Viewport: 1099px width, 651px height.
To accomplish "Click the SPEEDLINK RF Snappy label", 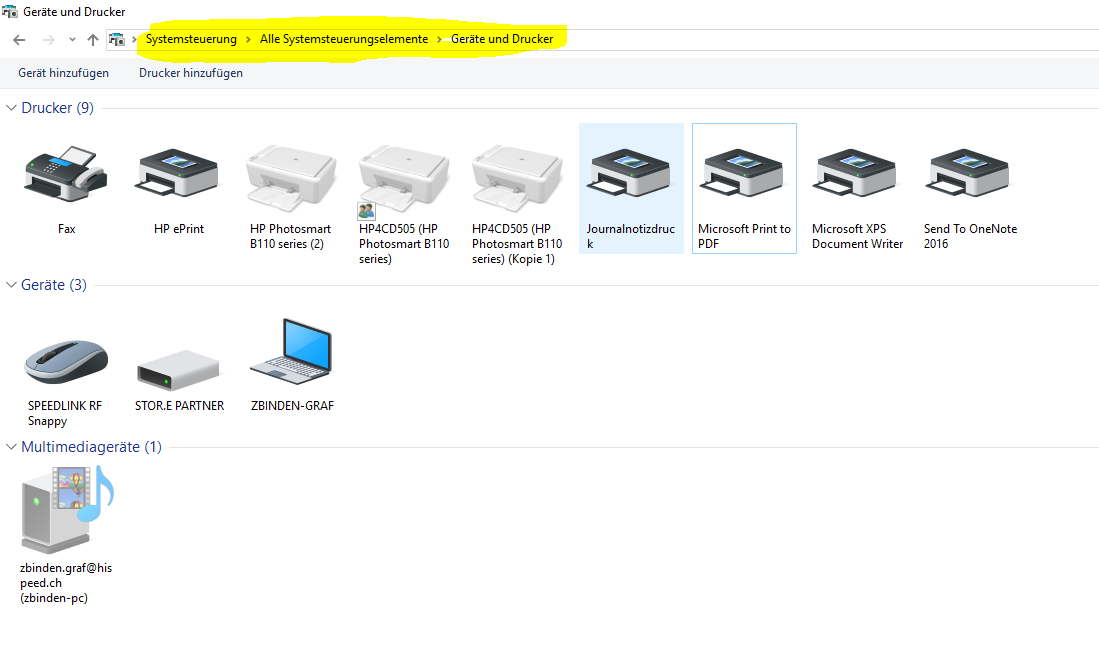I will click(x=64, y=413).
